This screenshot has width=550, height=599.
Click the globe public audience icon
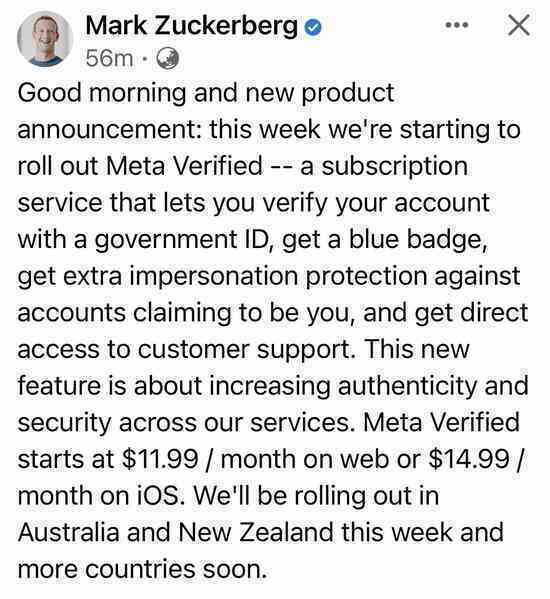coord(168,58)
